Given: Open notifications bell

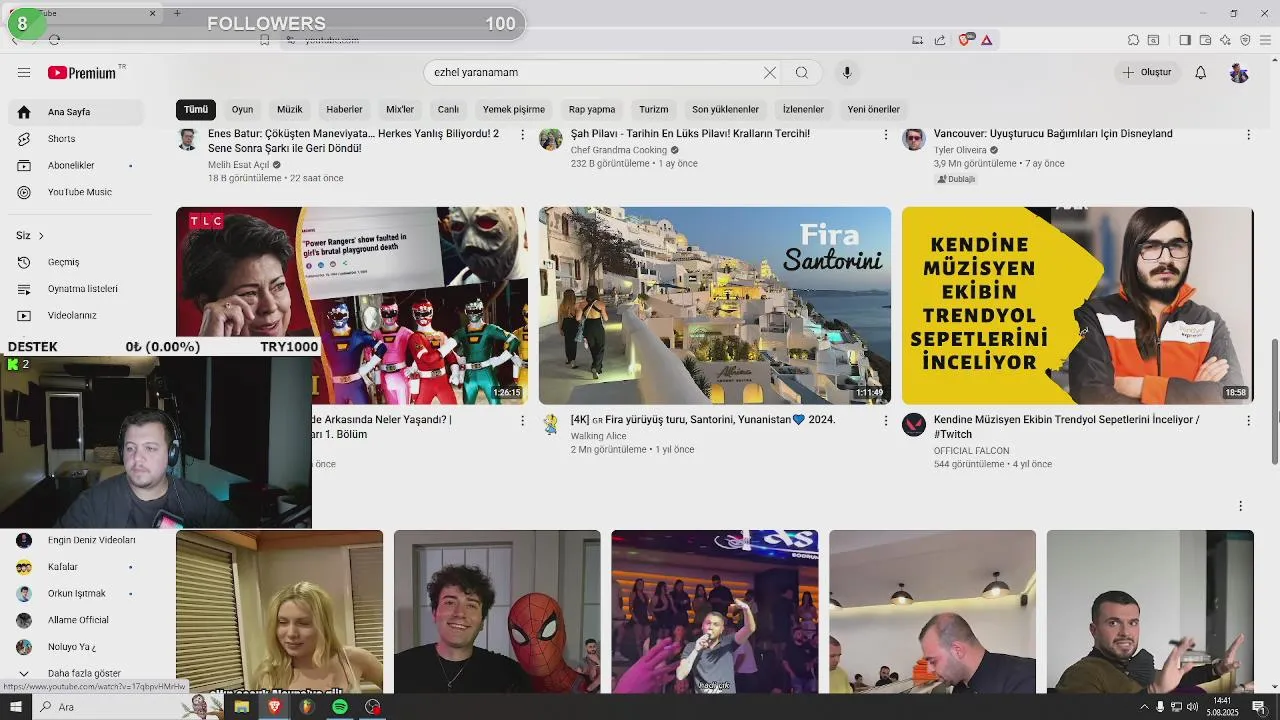Looking at the screenshot, I should point(1201,72).
